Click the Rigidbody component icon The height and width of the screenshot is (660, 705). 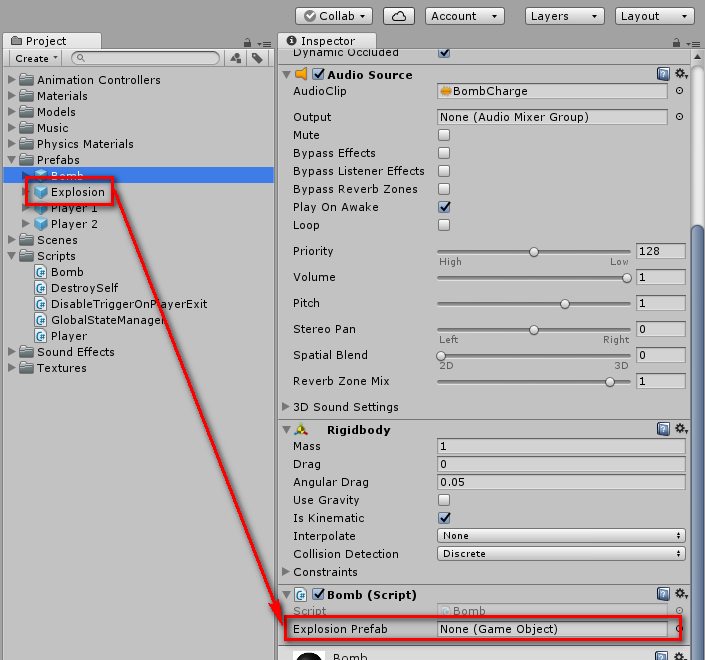click(x=301, y=430)
